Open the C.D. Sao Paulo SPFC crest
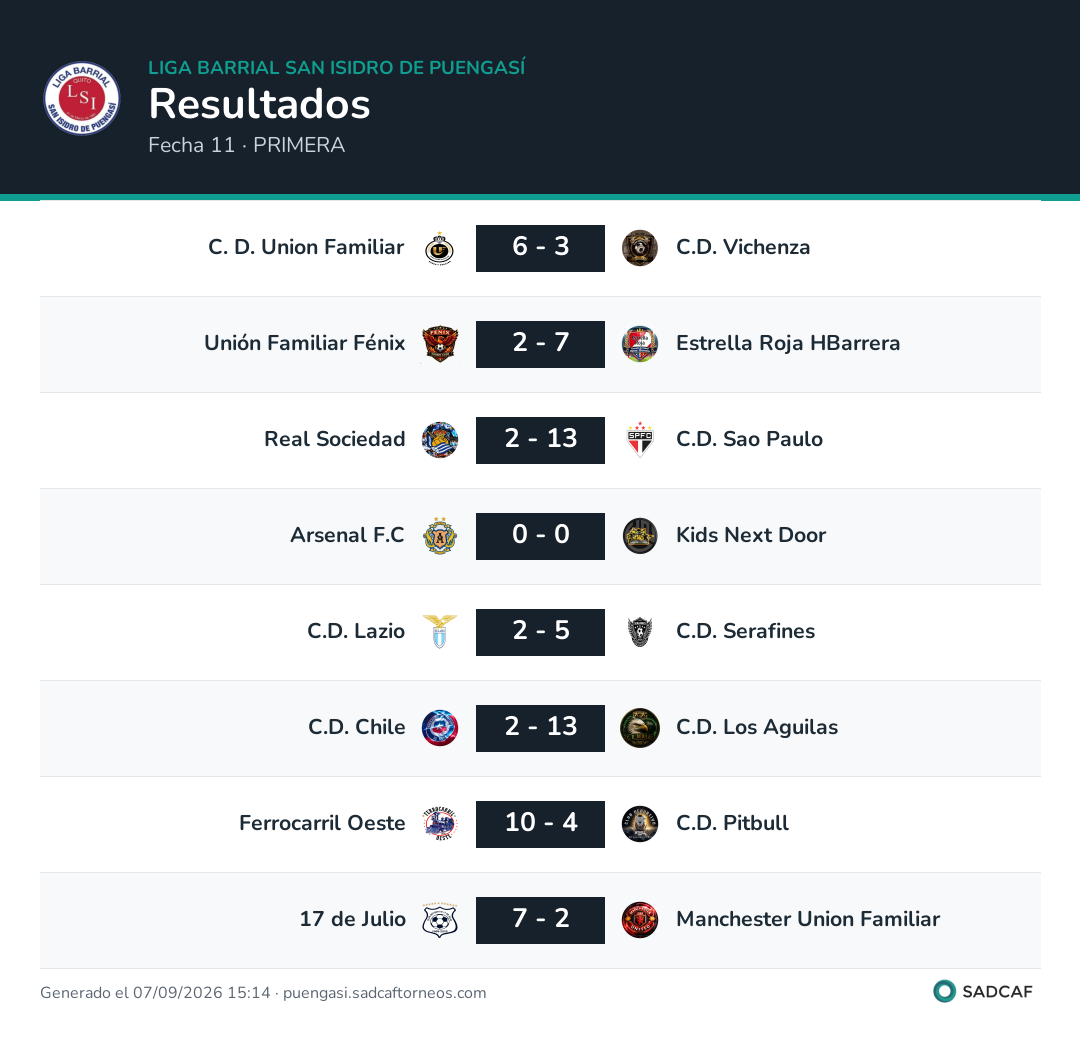Viewport: 1080px width, 1044px height. [640, 440]
